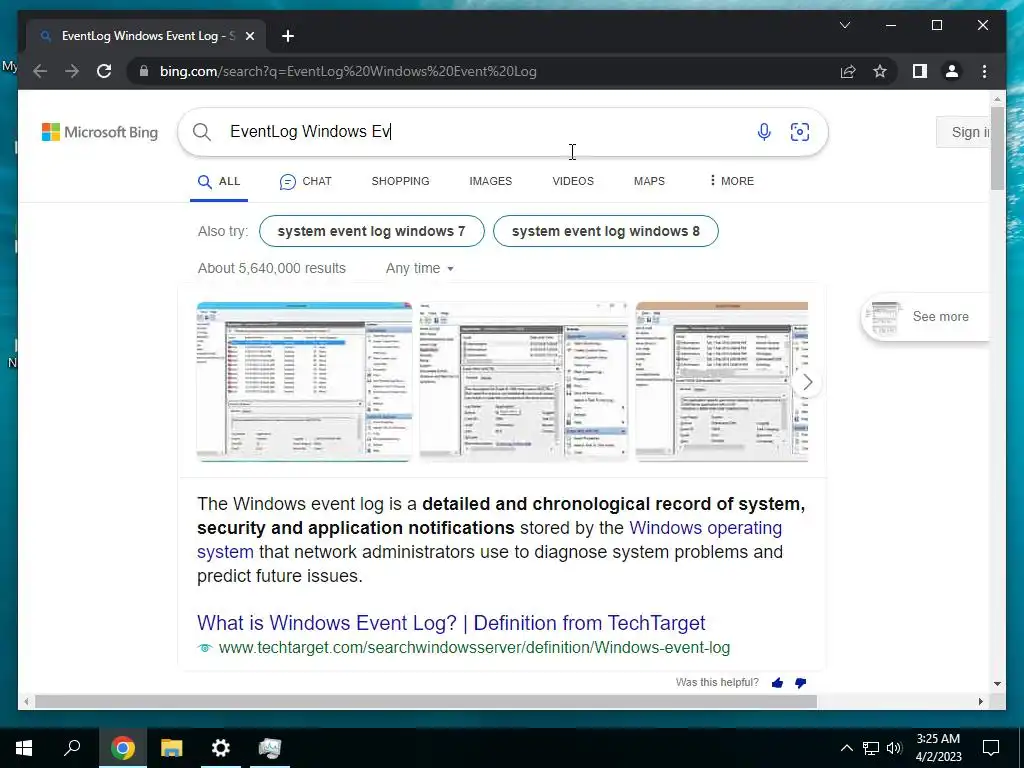Switch to the MAPS tab
The height and width of the screenshot is (768, 1024).
click(x=649, y=182)
